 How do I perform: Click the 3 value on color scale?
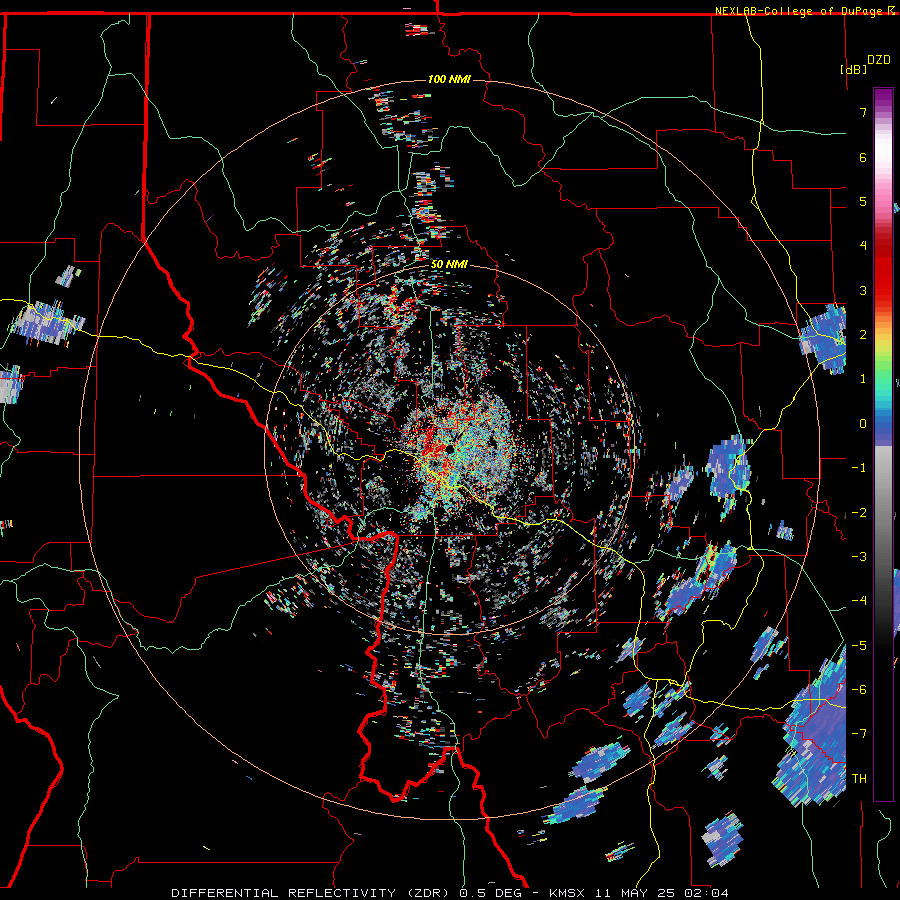[x=863, y=290]
